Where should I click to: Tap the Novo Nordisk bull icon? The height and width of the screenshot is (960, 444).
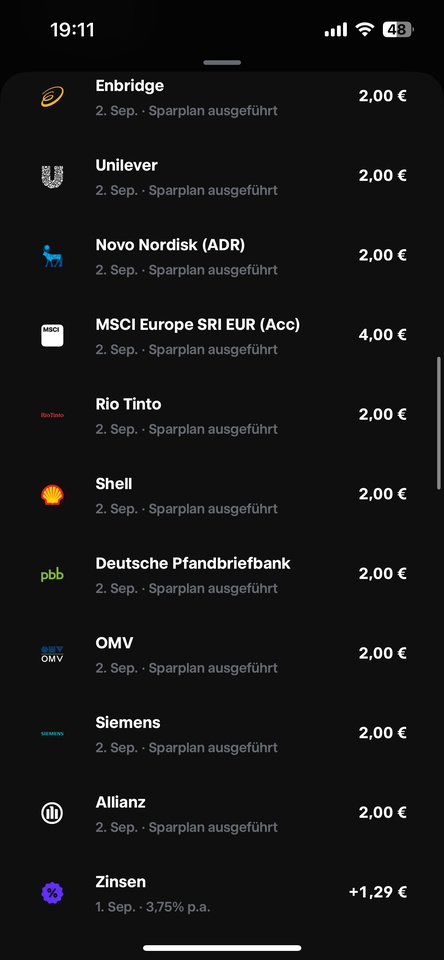(52, 256)
